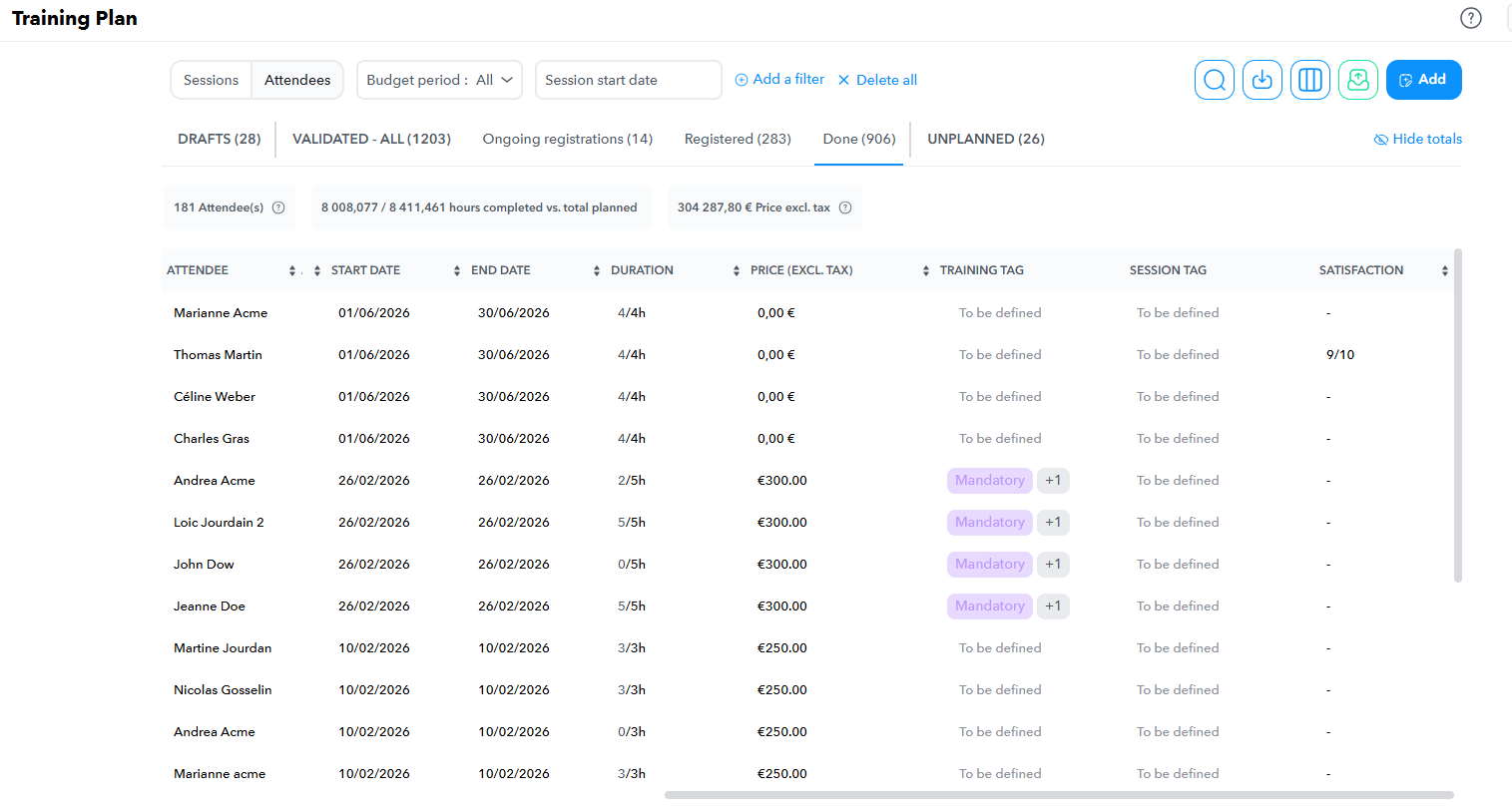Open the search magnifier tool

[1214, 80]
